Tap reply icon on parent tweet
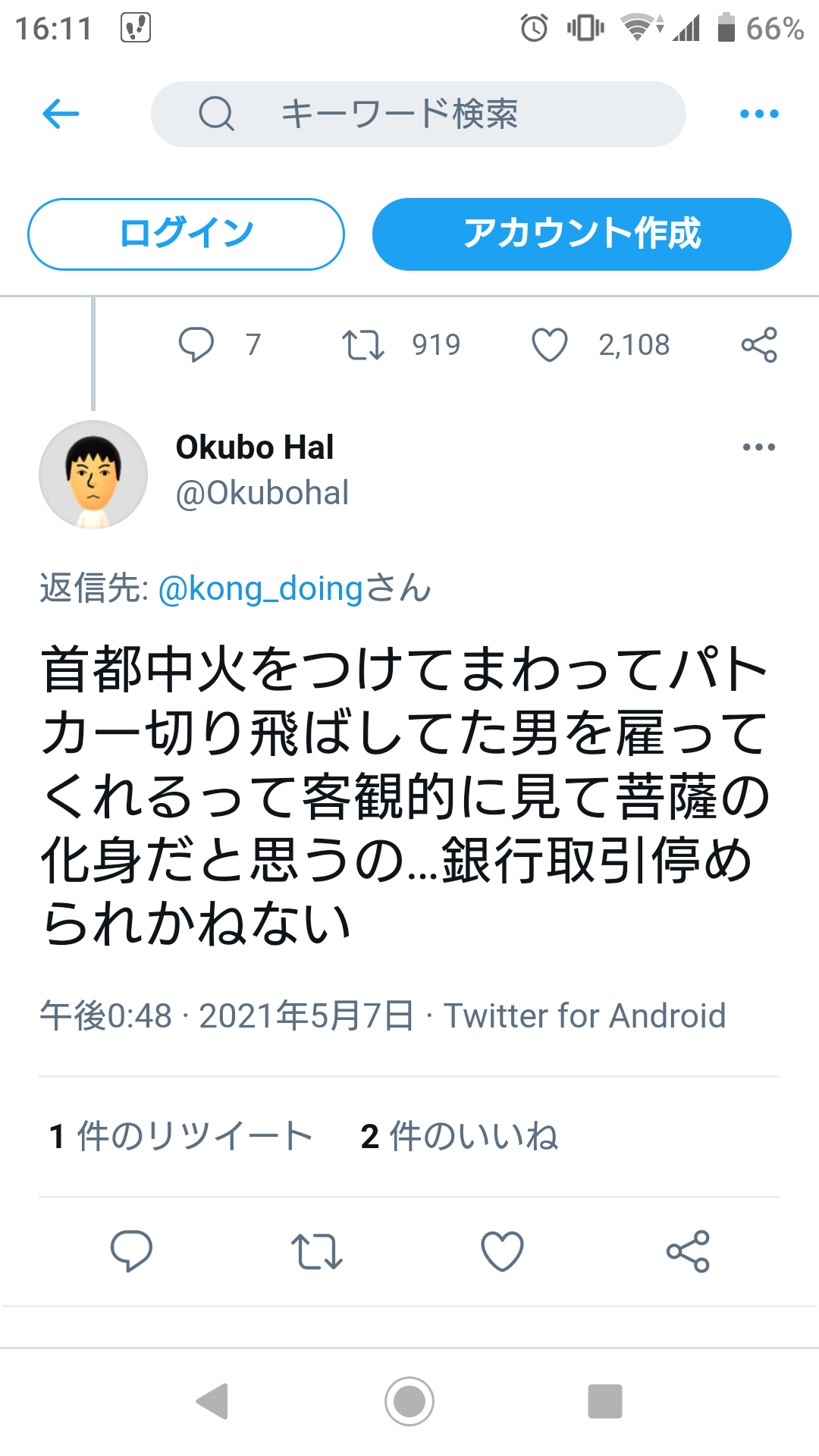 point(196,345)
